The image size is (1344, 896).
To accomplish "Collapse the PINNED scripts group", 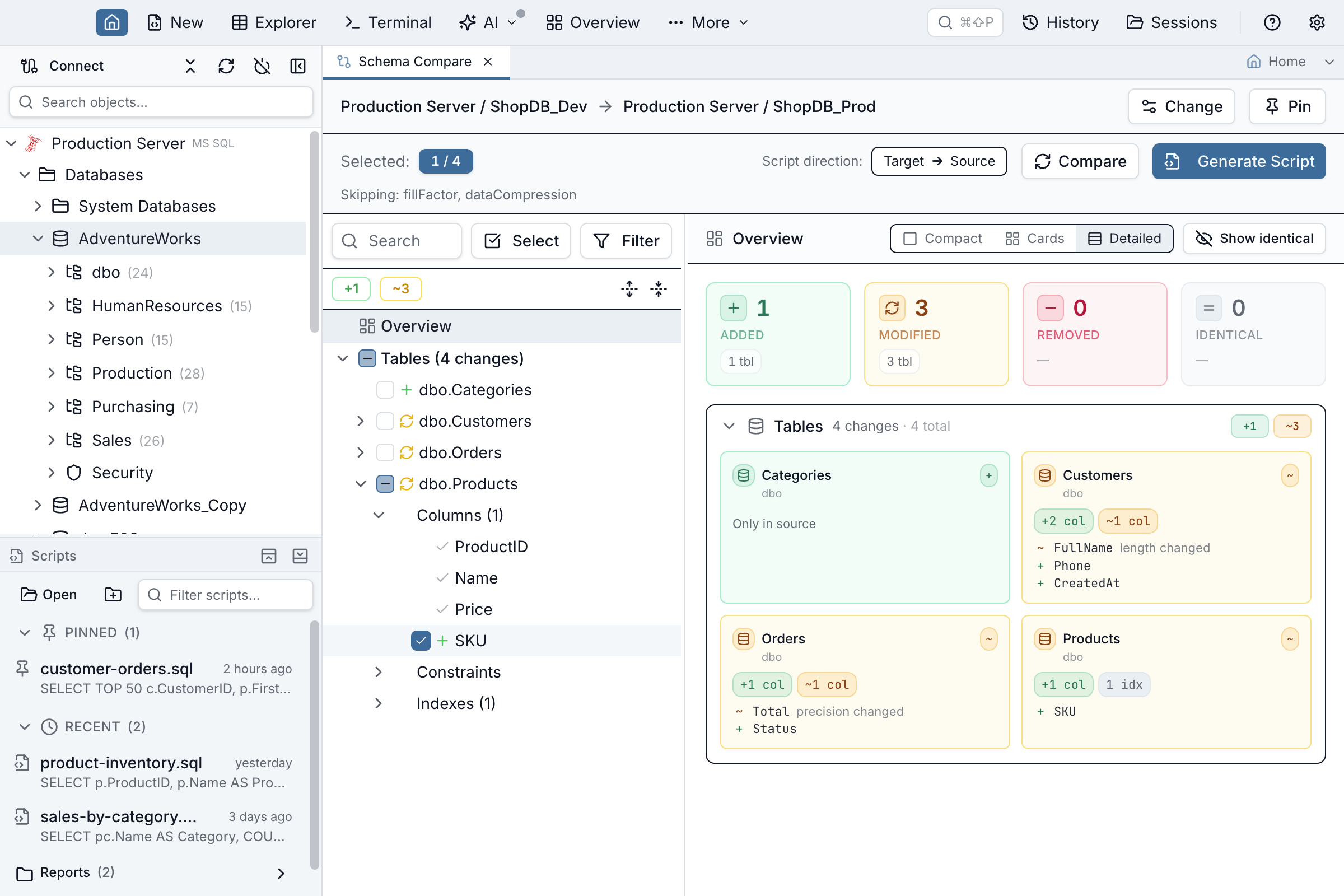I will pyautogui.click(x=24, y=633).
